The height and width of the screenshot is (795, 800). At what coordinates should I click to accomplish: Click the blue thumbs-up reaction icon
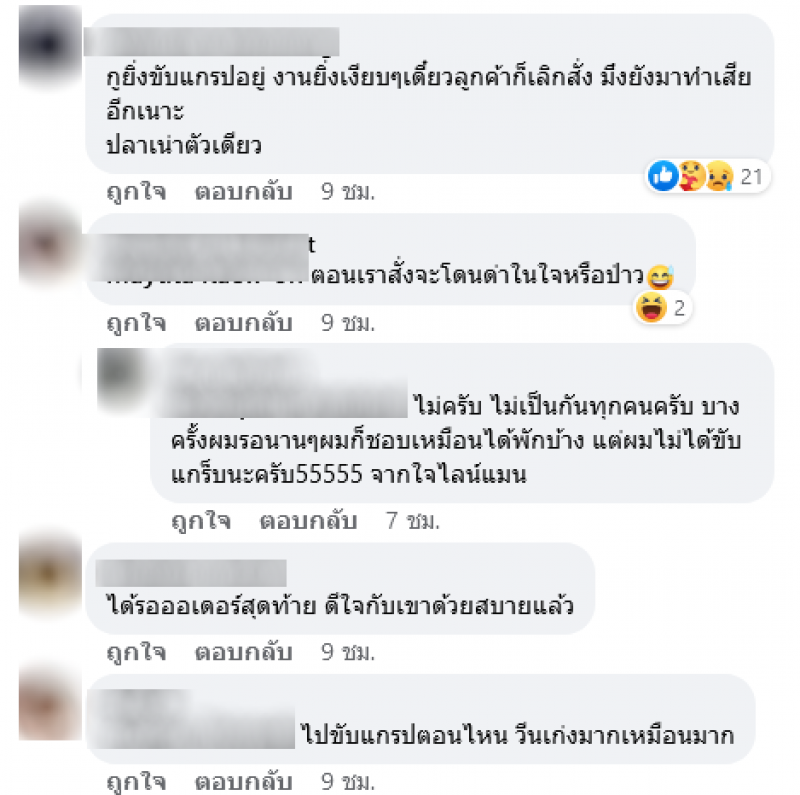663,176
